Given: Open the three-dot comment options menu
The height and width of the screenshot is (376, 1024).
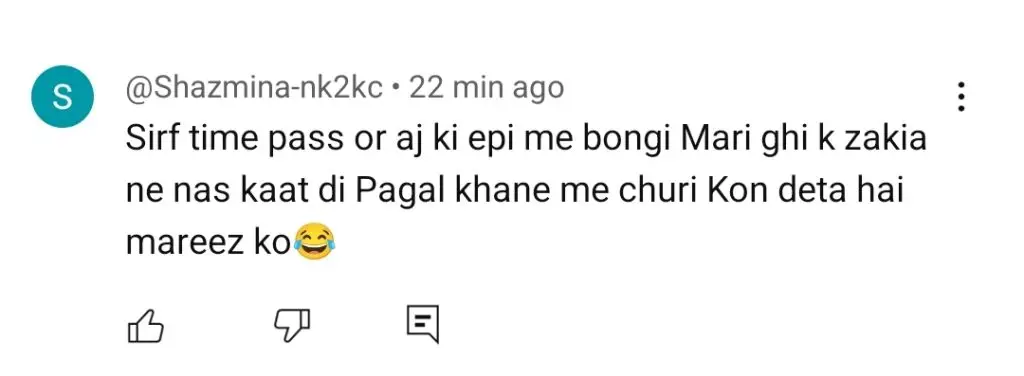Looking at the screenshot, I should pyautogui.click(x=961, y=97).
